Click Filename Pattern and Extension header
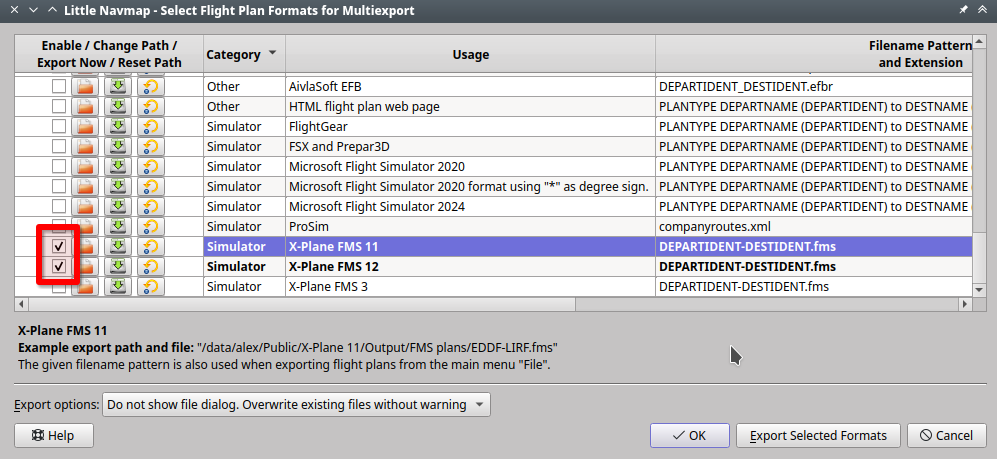This screenshot has height=459, width=997. (x=814, y=54)
